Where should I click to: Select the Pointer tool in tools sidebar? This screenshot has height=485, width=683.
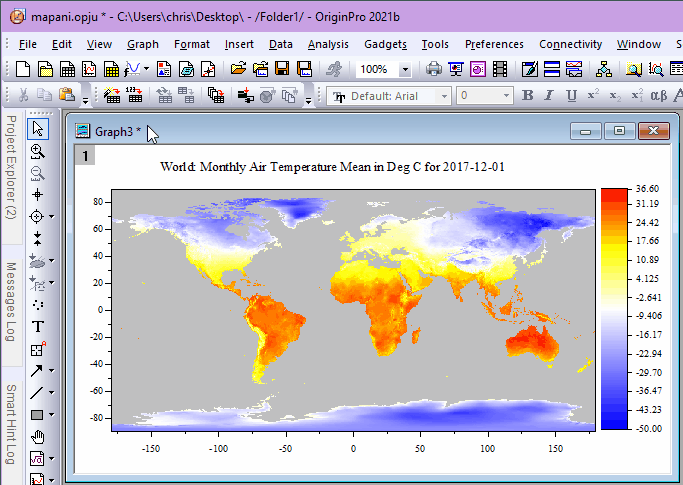38,128
